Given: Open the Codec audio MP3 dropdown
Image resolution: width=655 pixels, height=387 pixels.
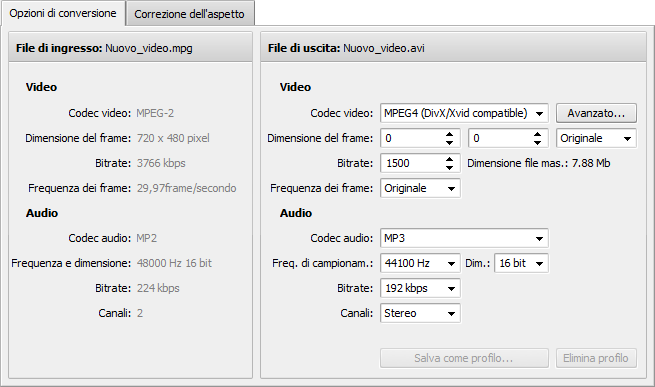Looking at the screenshot, I should coord(464,238).
